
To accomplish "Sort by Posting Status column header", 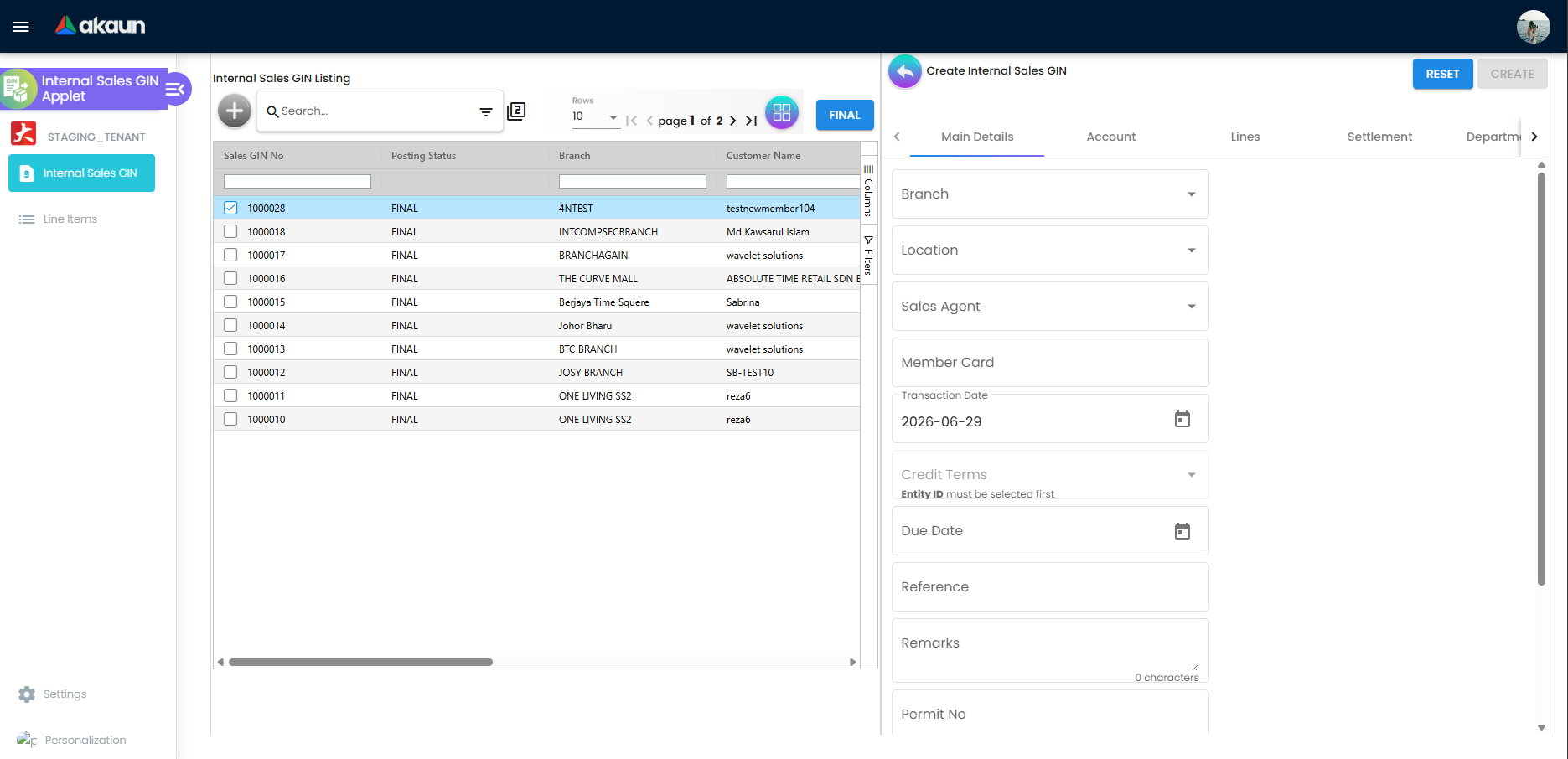I will point(423,156).
